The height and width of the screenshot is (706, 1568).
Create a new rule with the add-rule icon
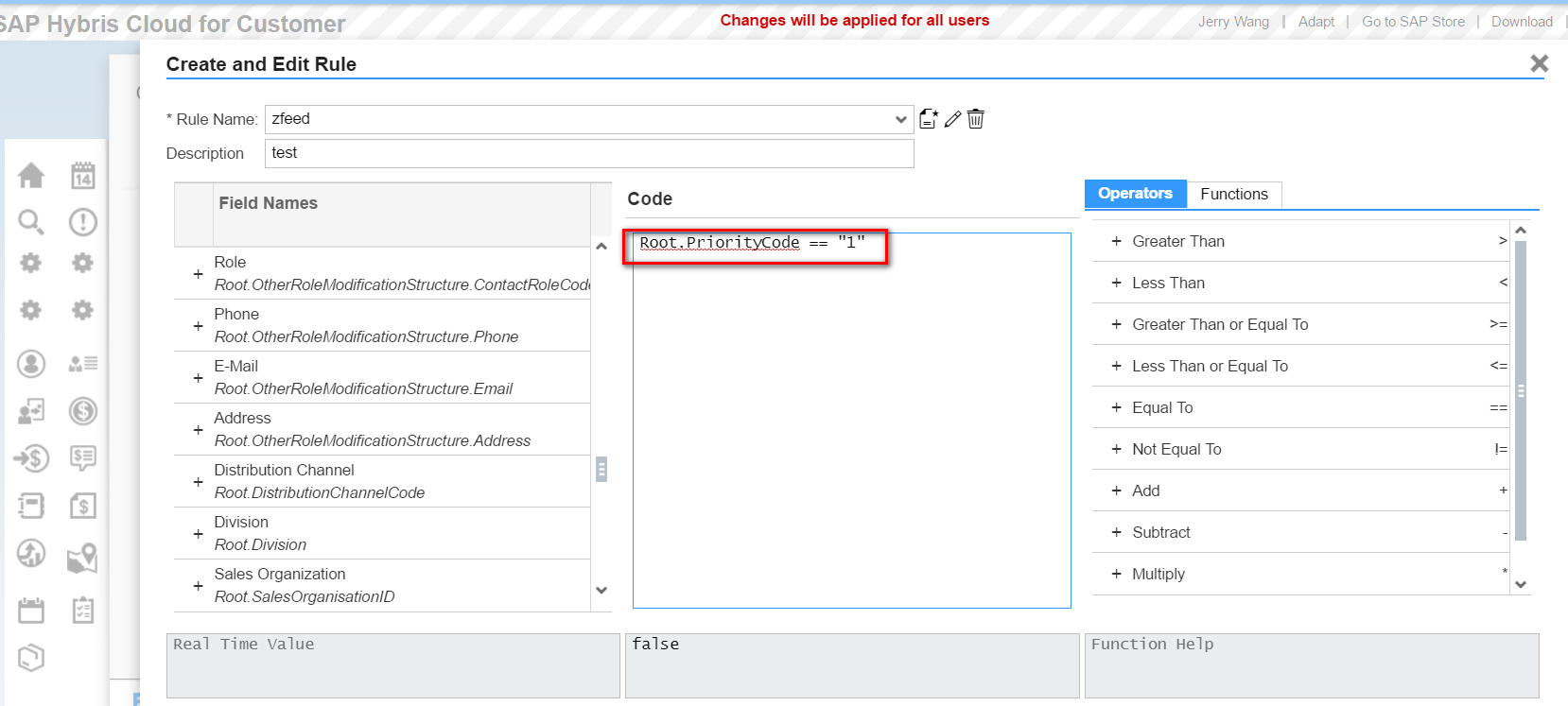tap(929, 118)
